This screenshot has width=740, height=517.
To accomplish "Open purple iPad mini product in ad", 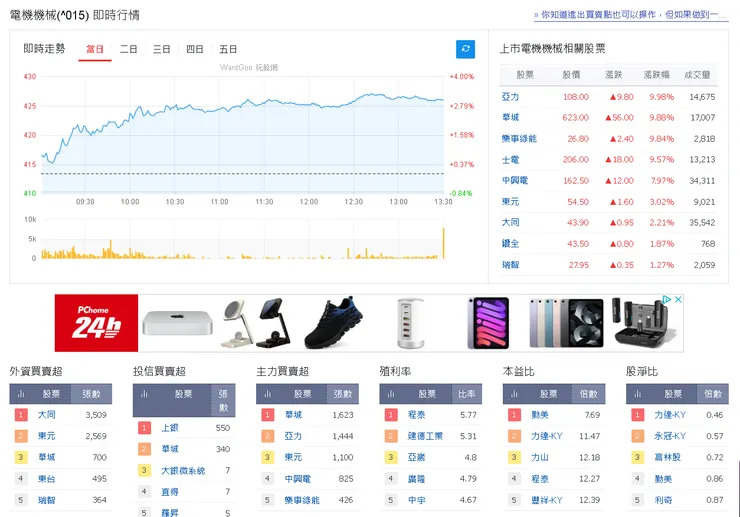I will point(488,323).
